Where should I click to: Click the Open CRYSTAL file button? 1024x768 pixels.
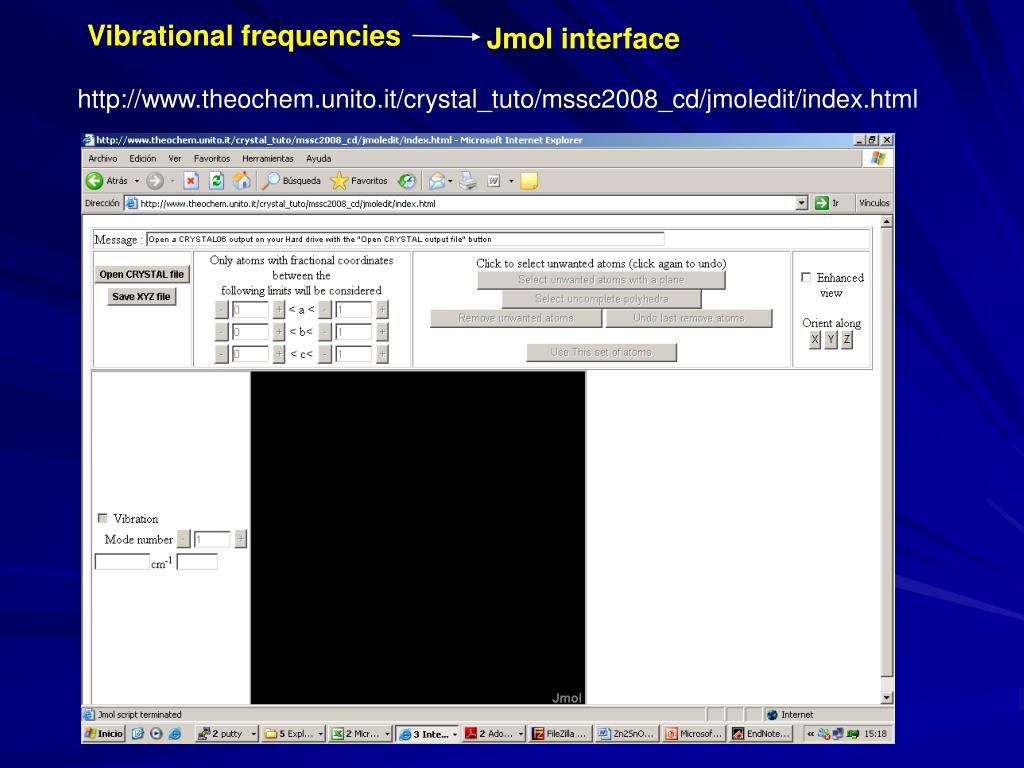(142, 274)
